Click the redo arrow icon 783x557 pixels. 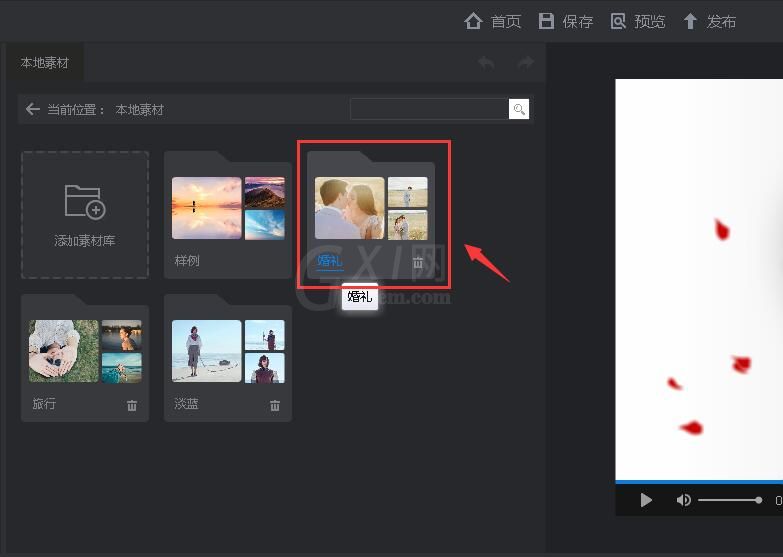click(525, 62)
